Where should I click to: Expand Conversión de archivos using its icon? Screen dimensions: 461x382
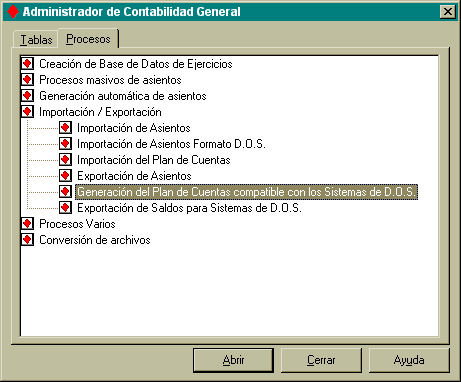pos(27,240)
